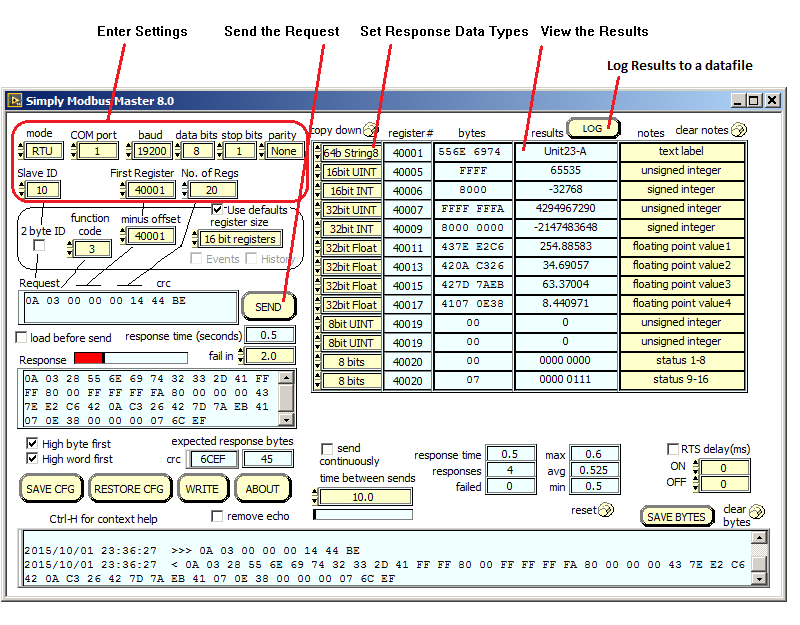
Task: Click the Request bytes text box
Action: tap(129, 308)
